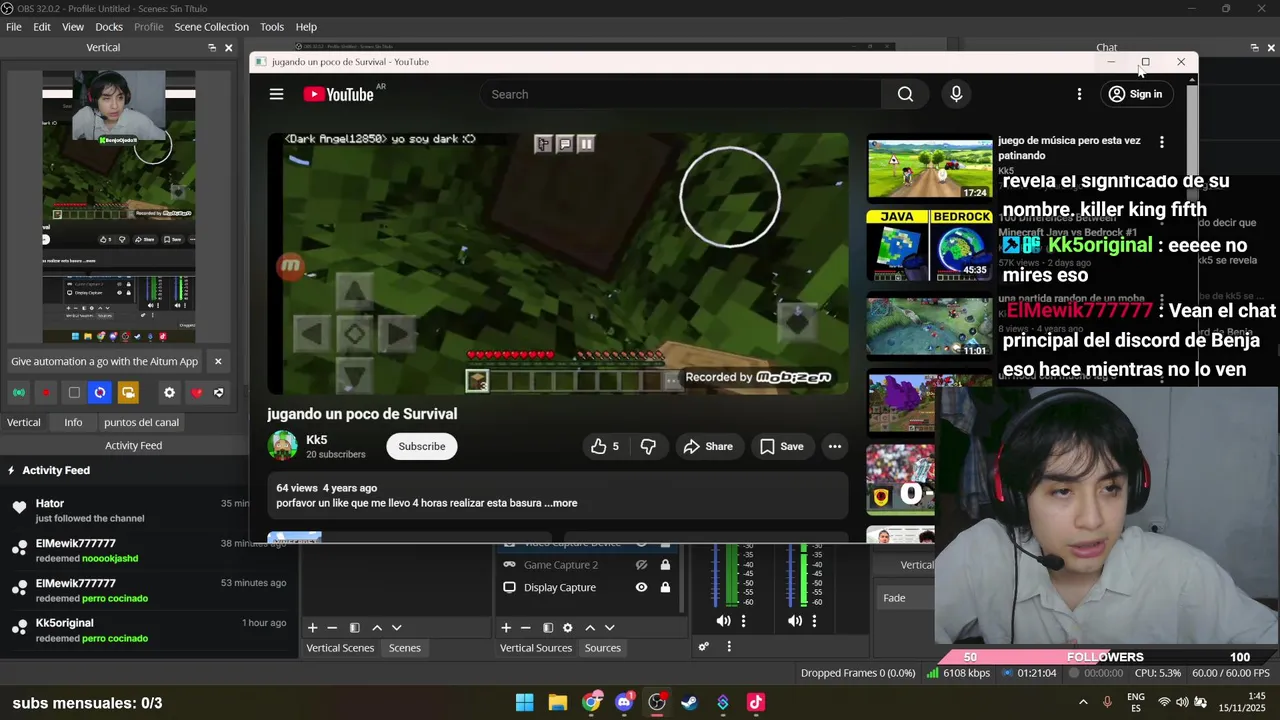Remove selected source with minus
The image size is (1280, 720).
tap(525, 628)
